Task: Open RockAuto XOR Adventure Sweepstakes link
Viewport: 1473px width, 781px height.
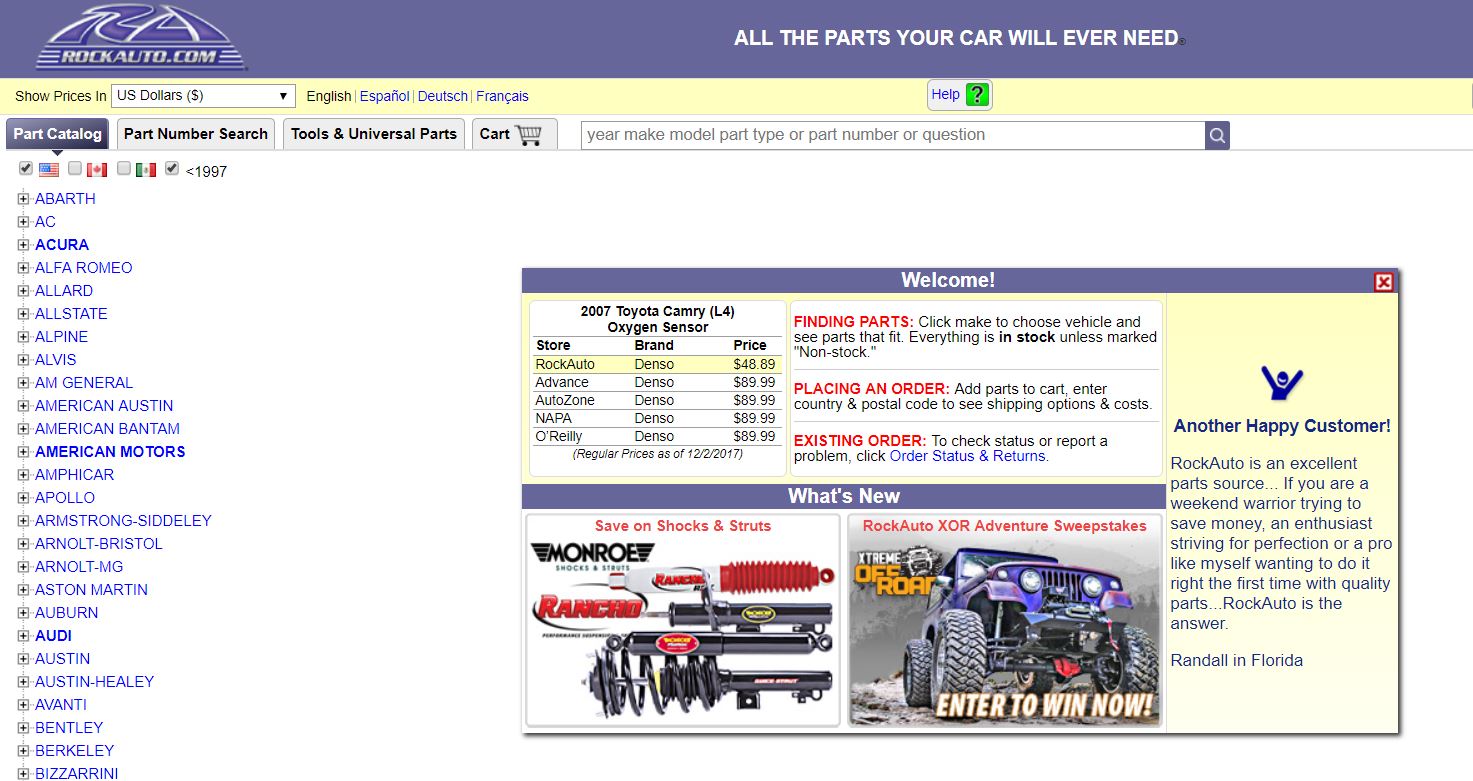Action: point(1004,526)
